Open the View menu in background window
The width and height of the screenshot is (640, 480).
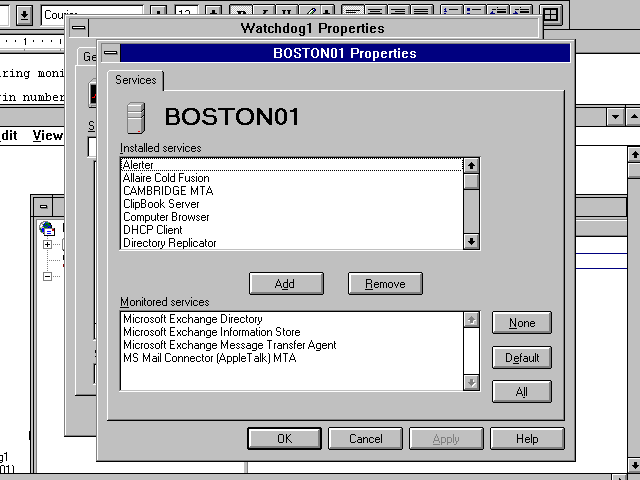click(48, 136)
